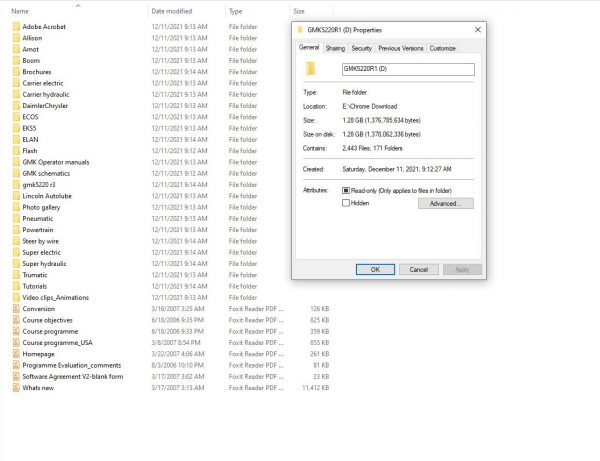This screenshot has width=600, height=461.
Task: Click the E:\Chrome Download location text
Action: [370, 106]
